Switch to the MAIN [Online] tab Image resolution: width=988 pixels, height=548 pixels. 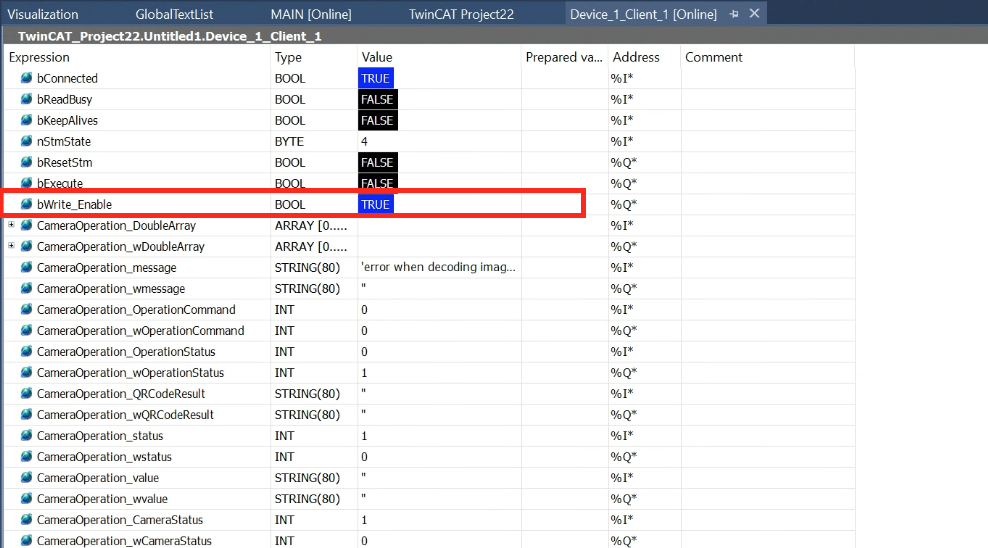[x=311, y=14]
